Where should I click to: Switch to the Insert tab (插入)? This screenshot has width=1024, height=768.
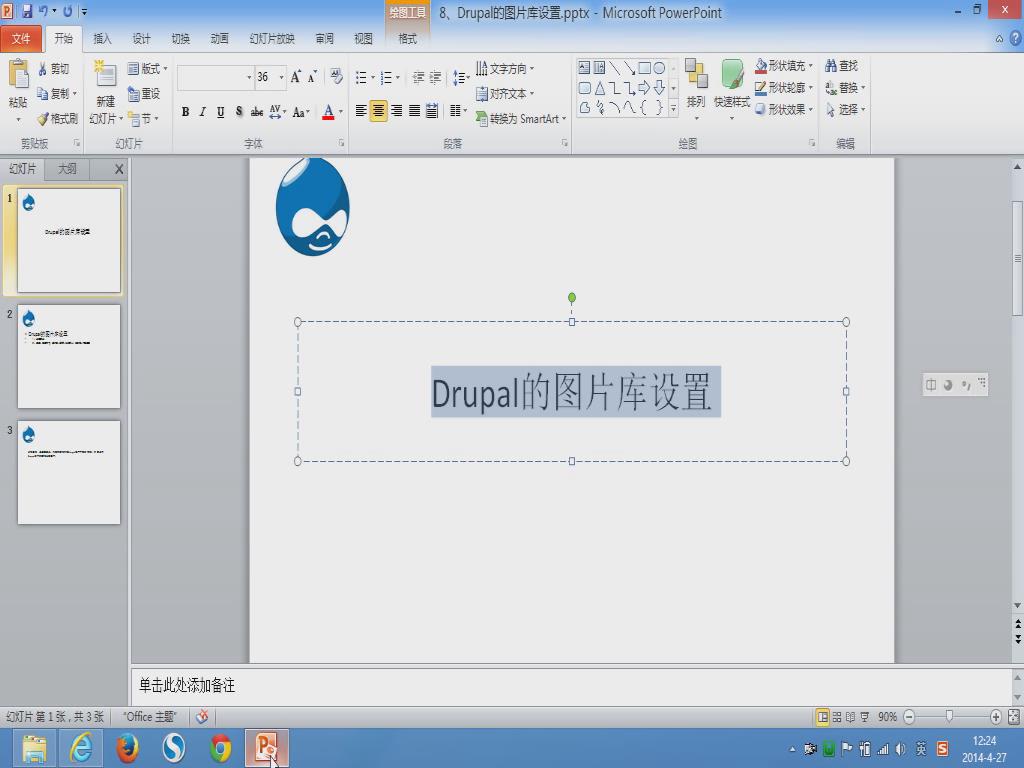point(103,39)
